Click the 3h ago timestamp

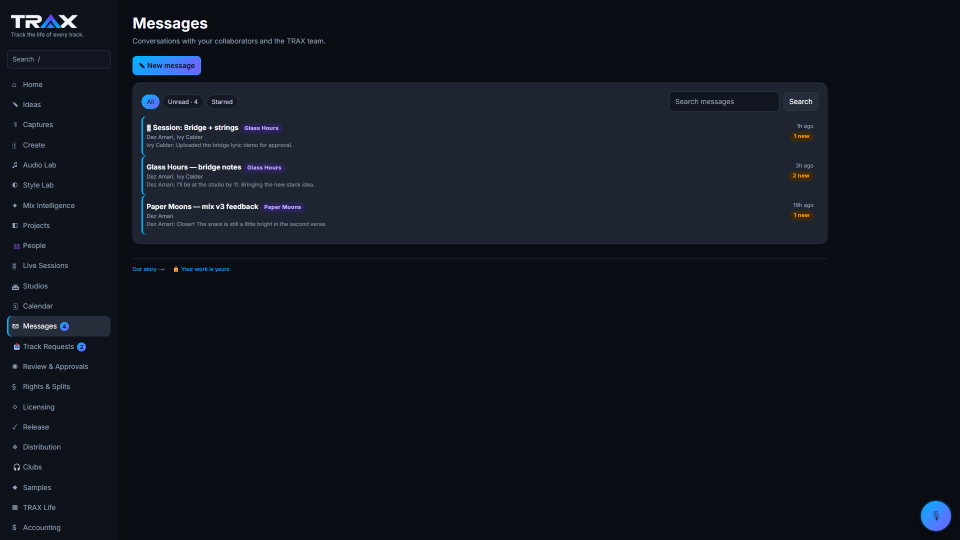(x=804, y=166)
